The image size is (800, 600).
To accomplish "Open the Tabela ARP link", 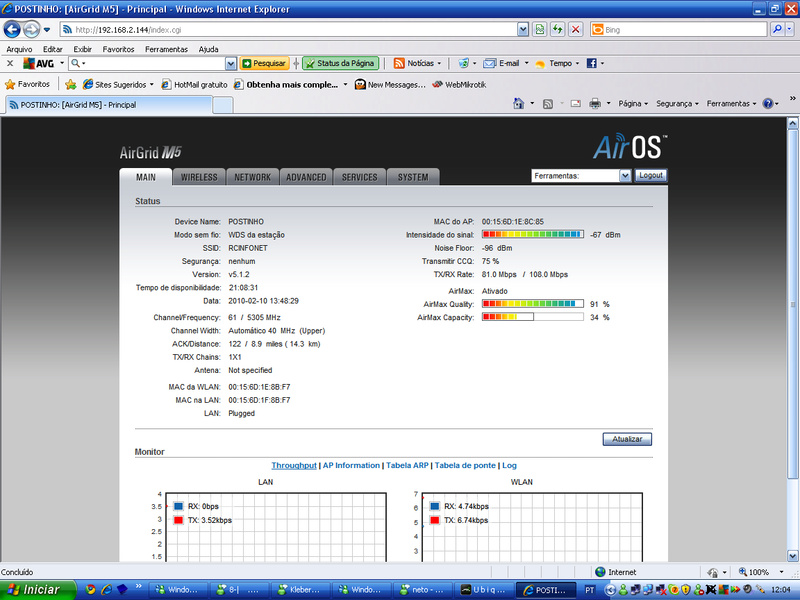I will point(407,465).
